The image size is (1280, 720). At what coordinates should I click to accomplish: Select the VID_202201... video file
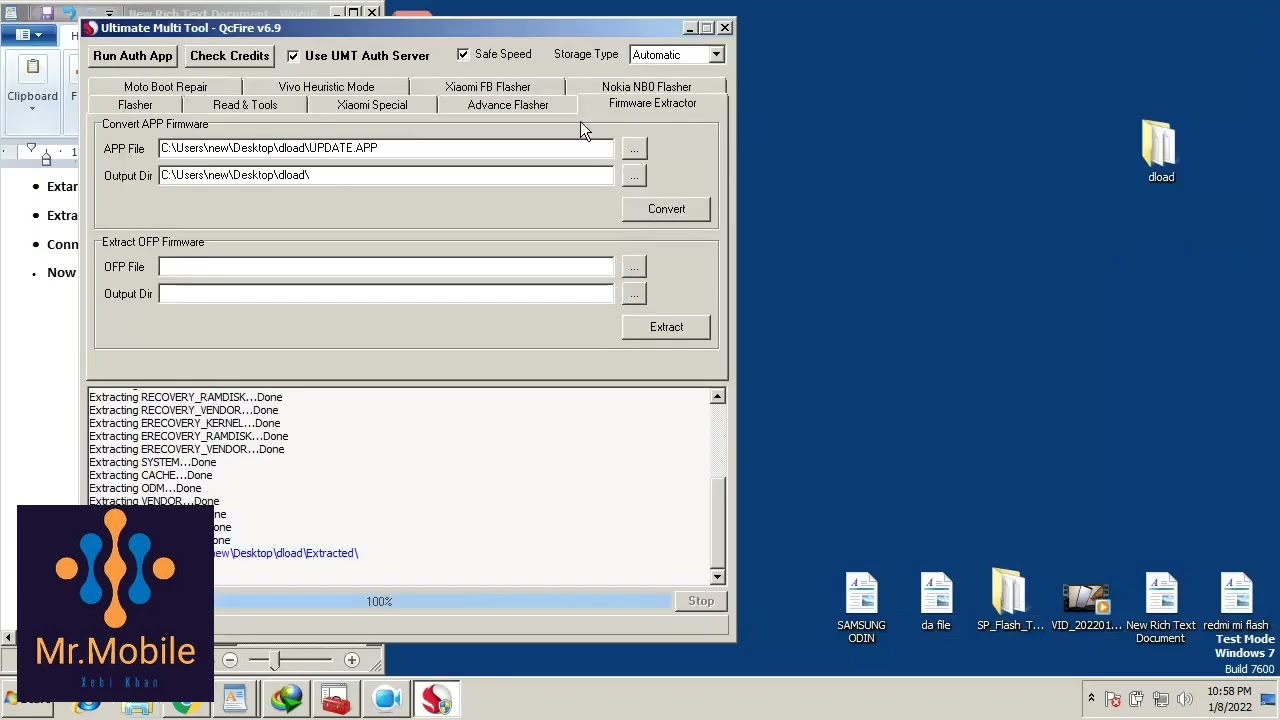tap(1086, 604)
